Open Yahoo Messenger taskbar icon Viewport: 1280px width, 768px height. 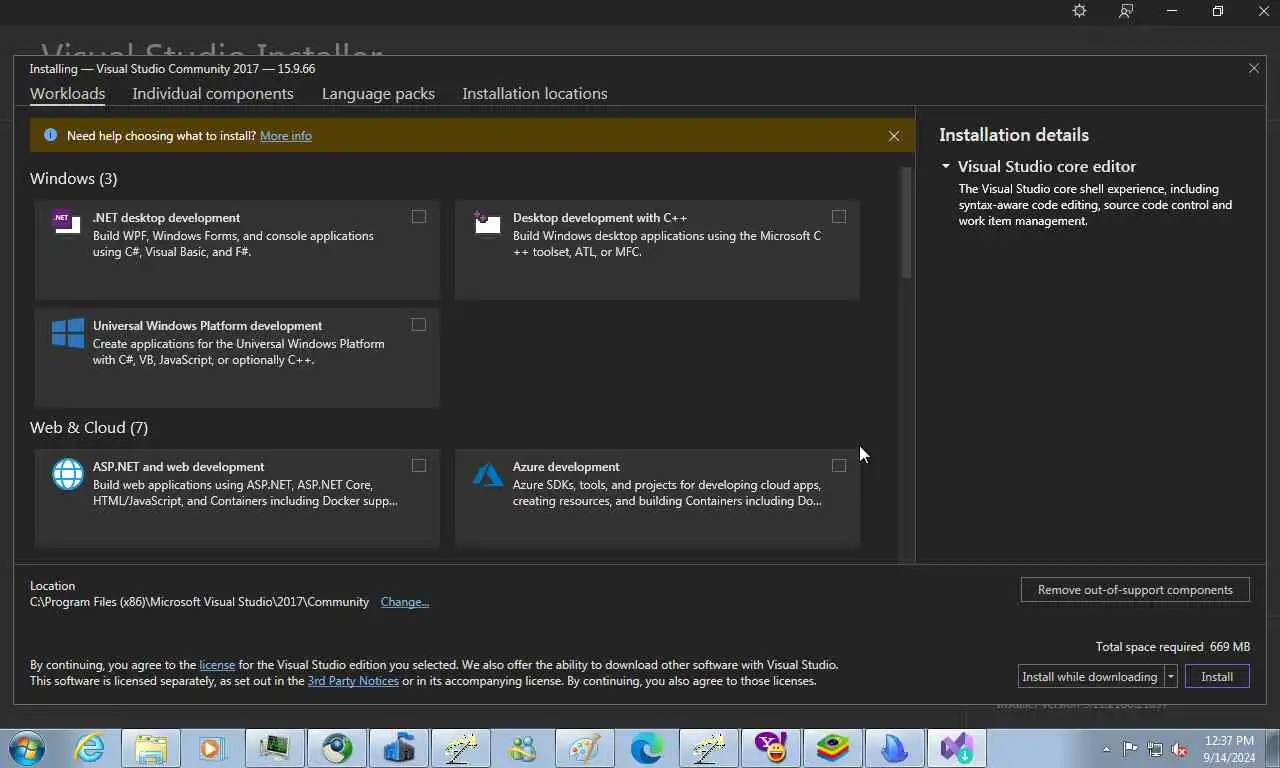pyautogui.click(x=770, y=748)
